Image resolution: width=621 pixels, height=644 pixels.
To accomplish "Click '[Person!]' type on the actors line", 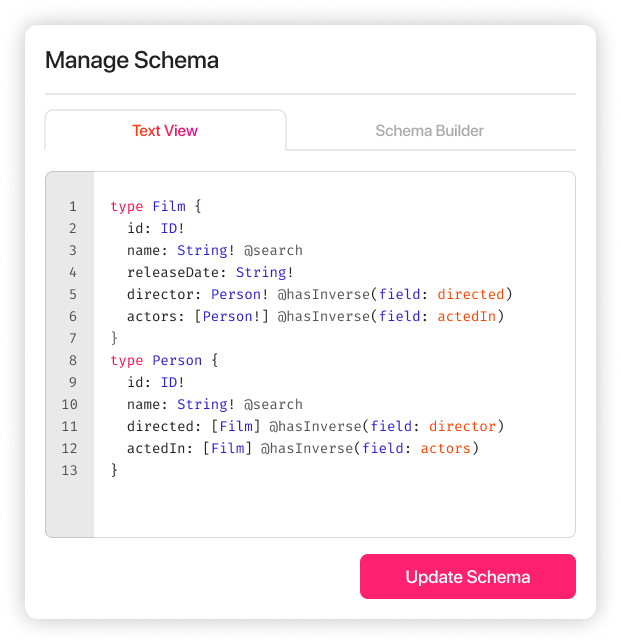I will click(x=231, y=316).
